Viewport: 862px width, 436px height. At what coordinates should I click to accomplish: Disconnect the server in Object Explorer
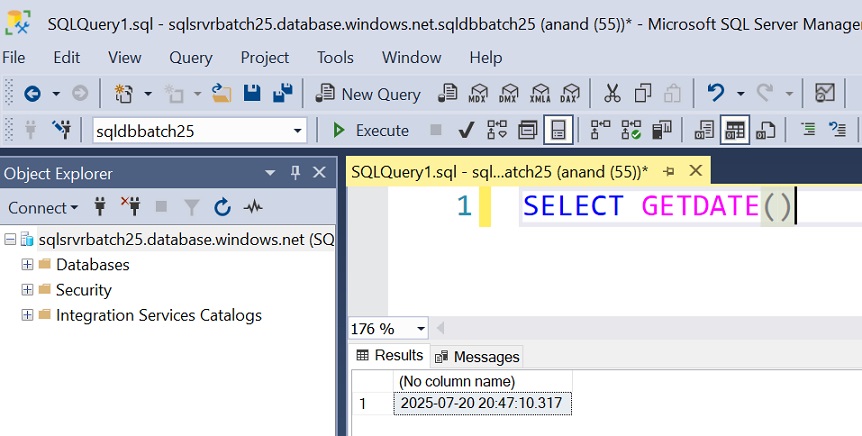(130, 207)
